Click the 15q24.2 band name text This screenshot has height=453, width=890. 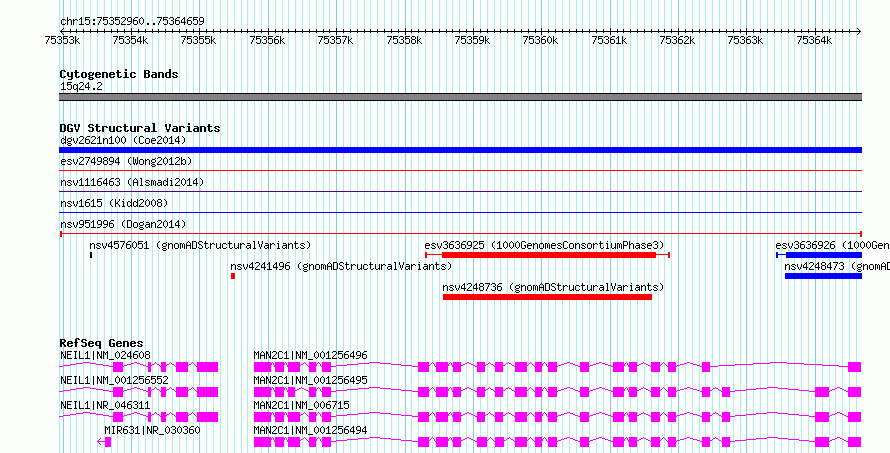(x=81, y=87)
